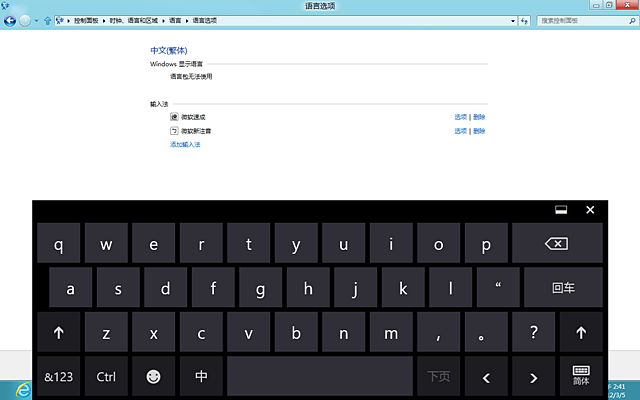Tap the a key on touch keyboard
The height and width of the screenshot is (400, 640).
(71, 287)
